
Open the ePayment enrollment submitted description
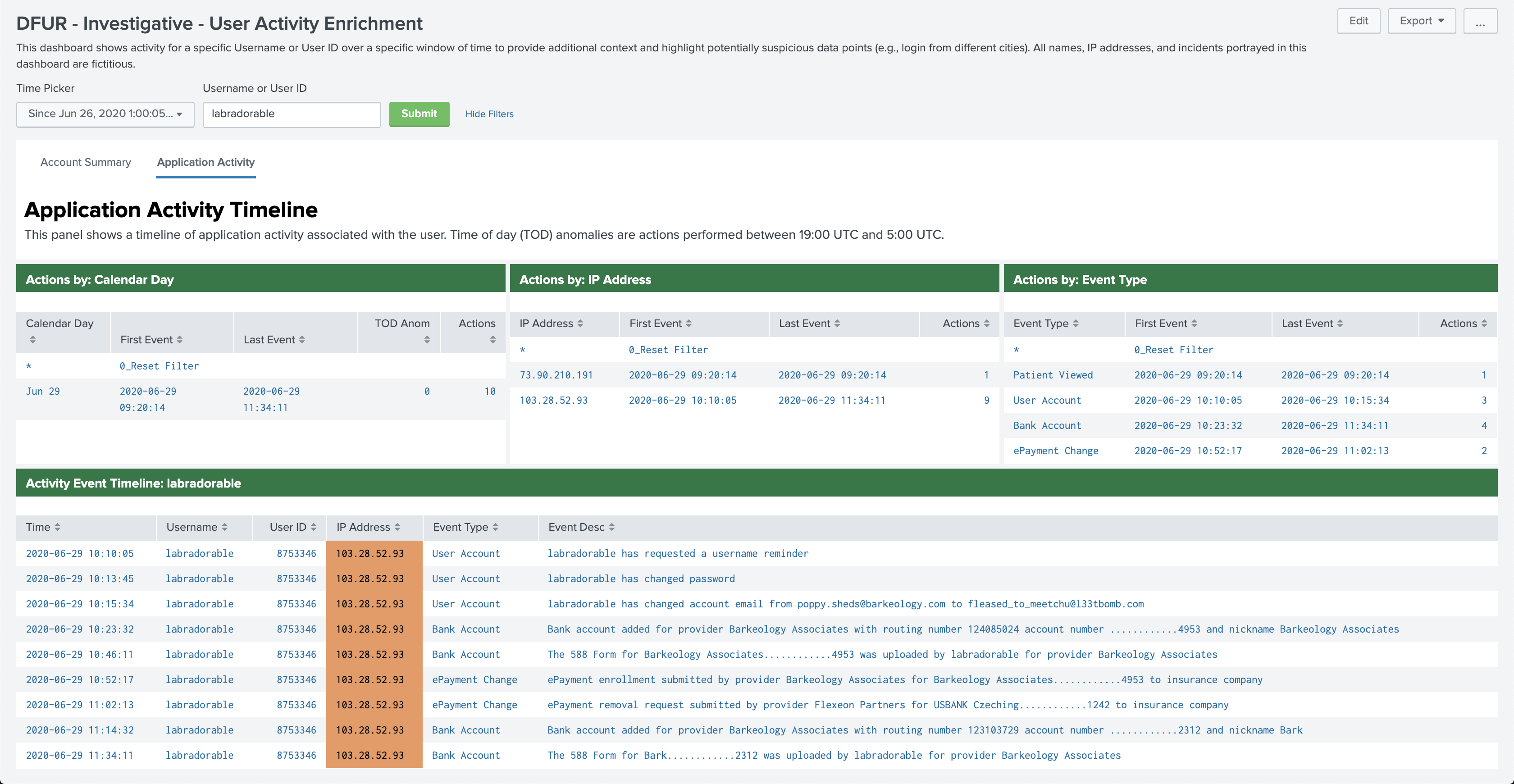pos(904,680)
